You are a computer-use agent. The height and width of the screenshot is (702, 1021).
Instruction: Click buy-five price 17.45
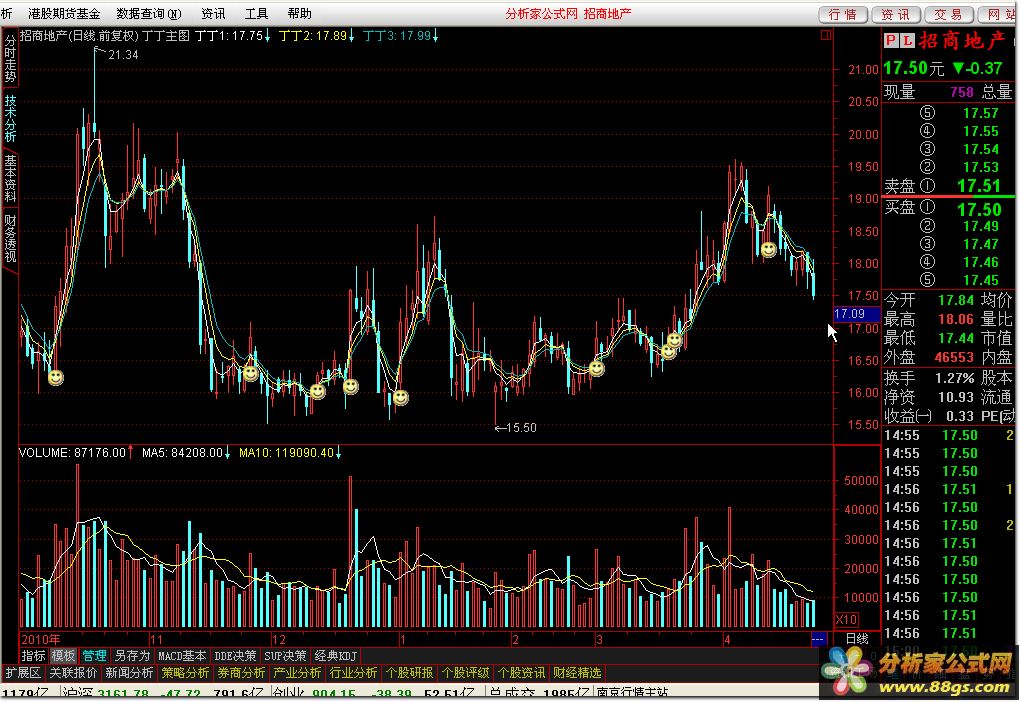pos(981,280)
